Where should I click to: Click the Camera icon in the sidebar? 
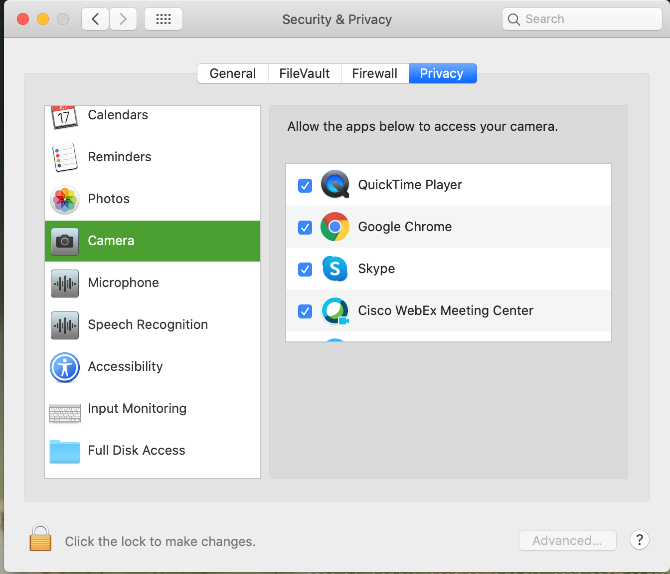click(x=65, y=241)
